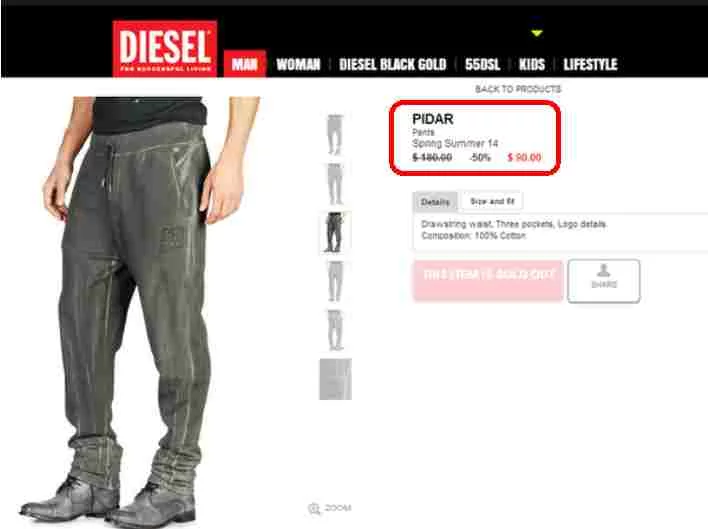Open the 55DSL section
Screen dimensions: 708x529
[x=482, y=65]
